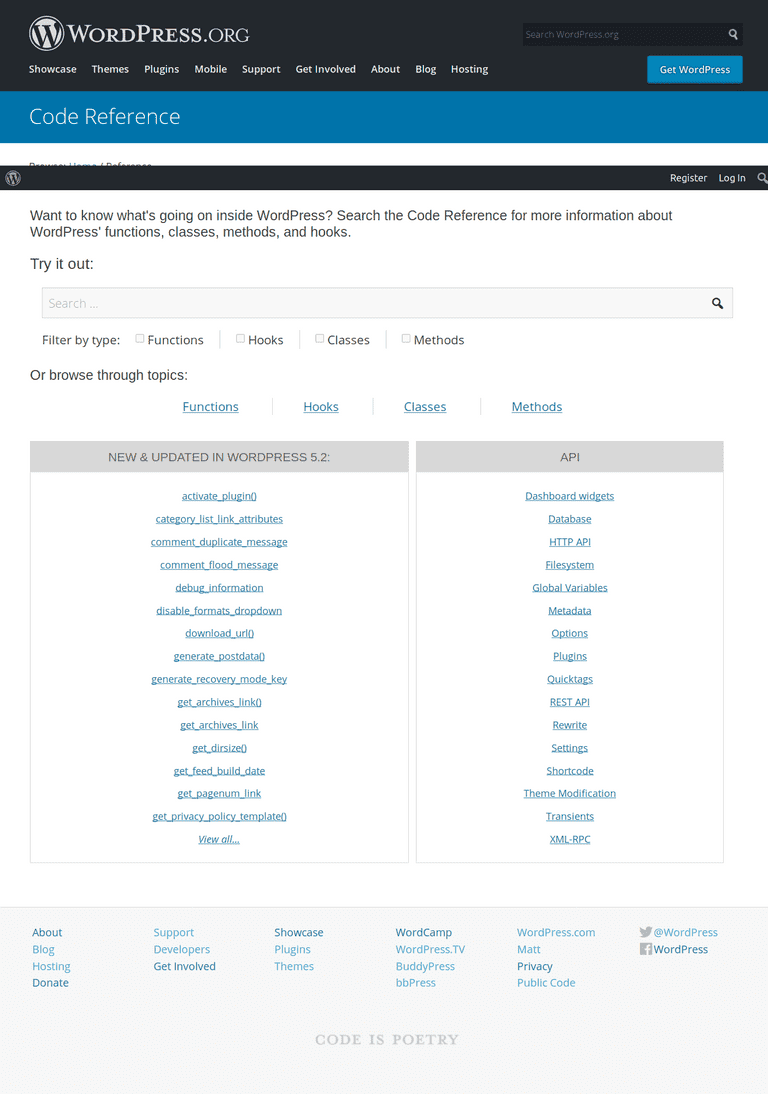Click Register in the admin bar
Image resolution: width=768 pixels, height=1094 pixels.
coord(688,178)
